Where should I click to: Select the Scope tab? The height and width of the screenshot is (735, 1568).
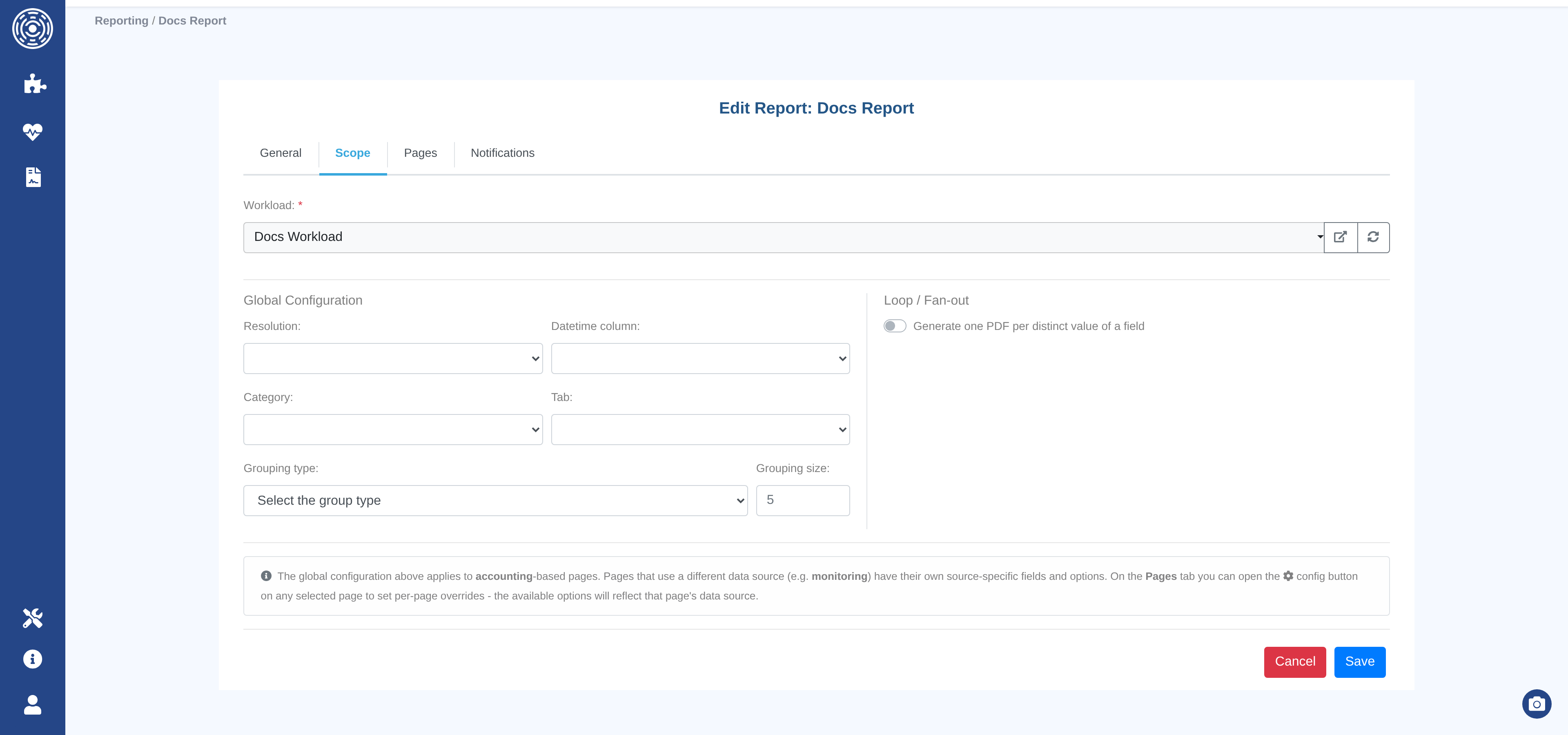352,153
